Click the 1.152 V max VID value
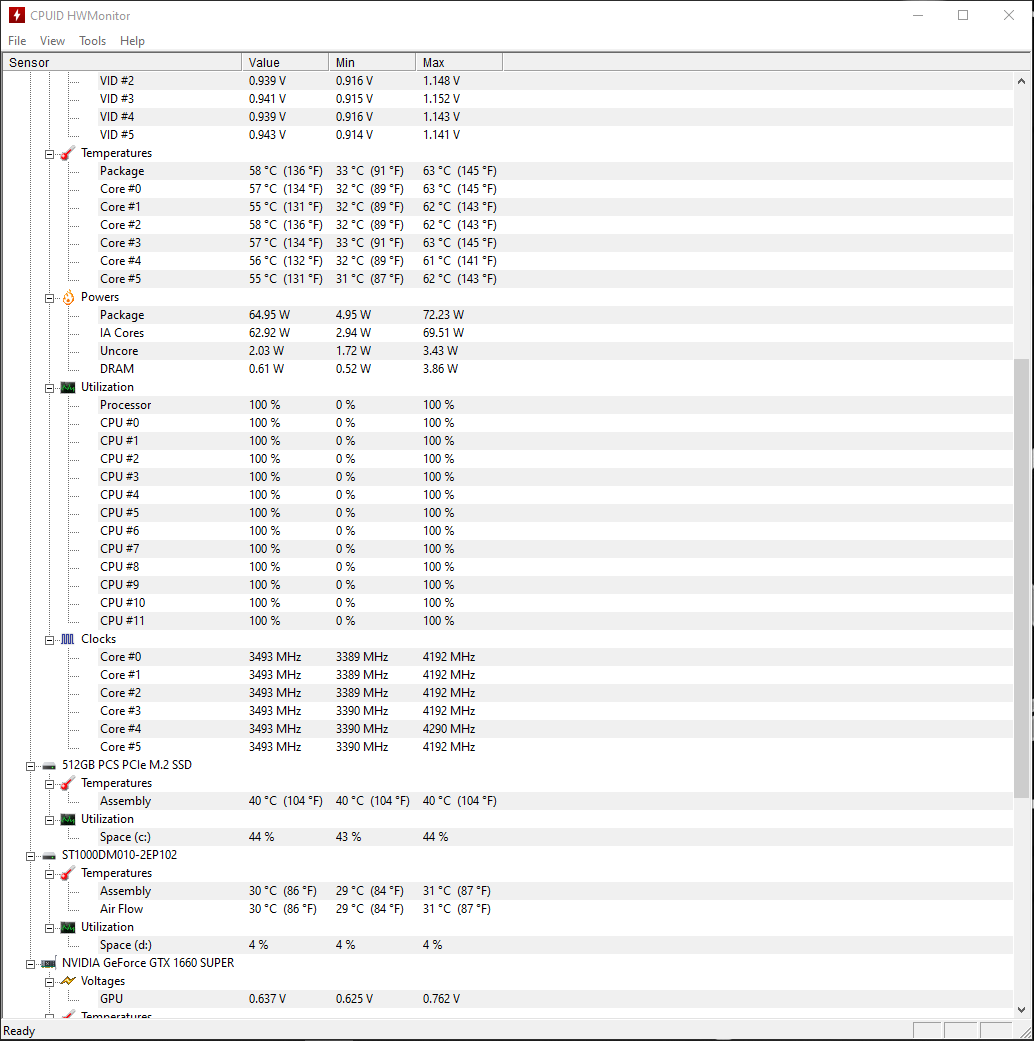Image resolution: width=1034 pixels, height=1041 pixels. coord(442,99)
